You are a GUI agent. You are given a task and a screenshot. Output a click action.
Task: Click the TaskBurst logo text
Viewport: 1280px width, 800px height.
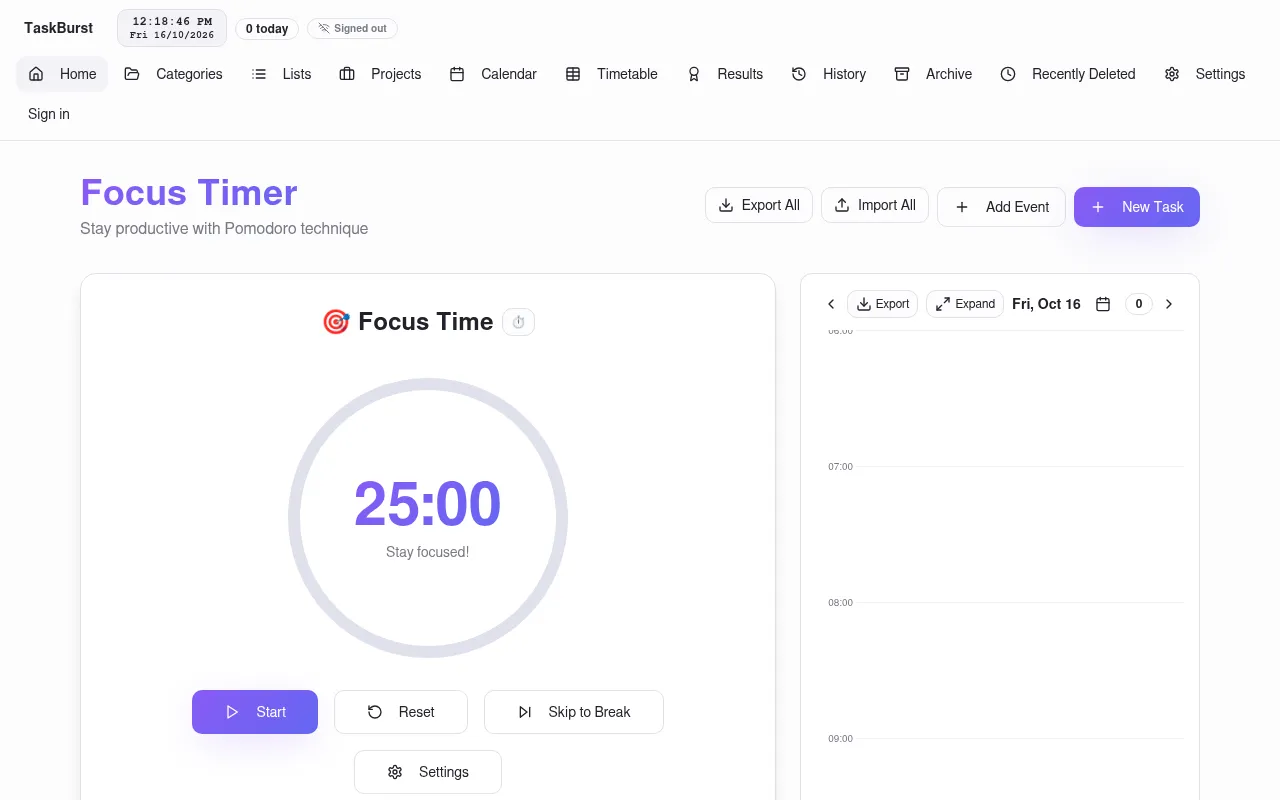(x=59, y=28)
